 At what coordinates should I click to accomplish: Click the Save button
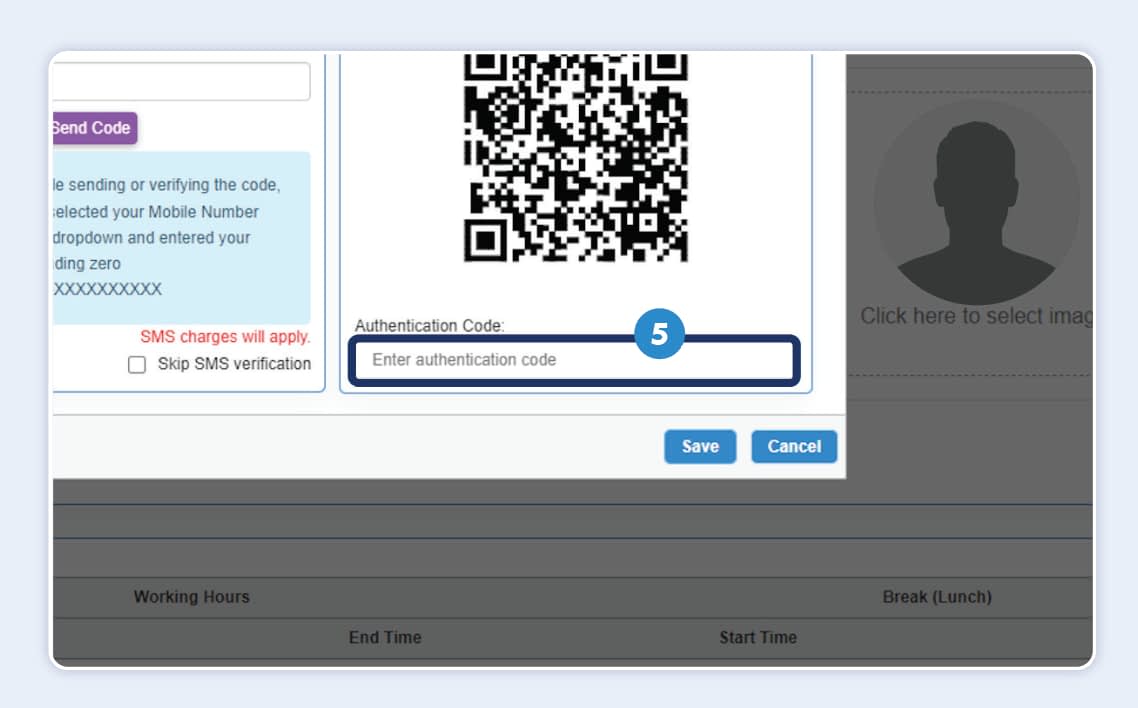pos(700,446)
